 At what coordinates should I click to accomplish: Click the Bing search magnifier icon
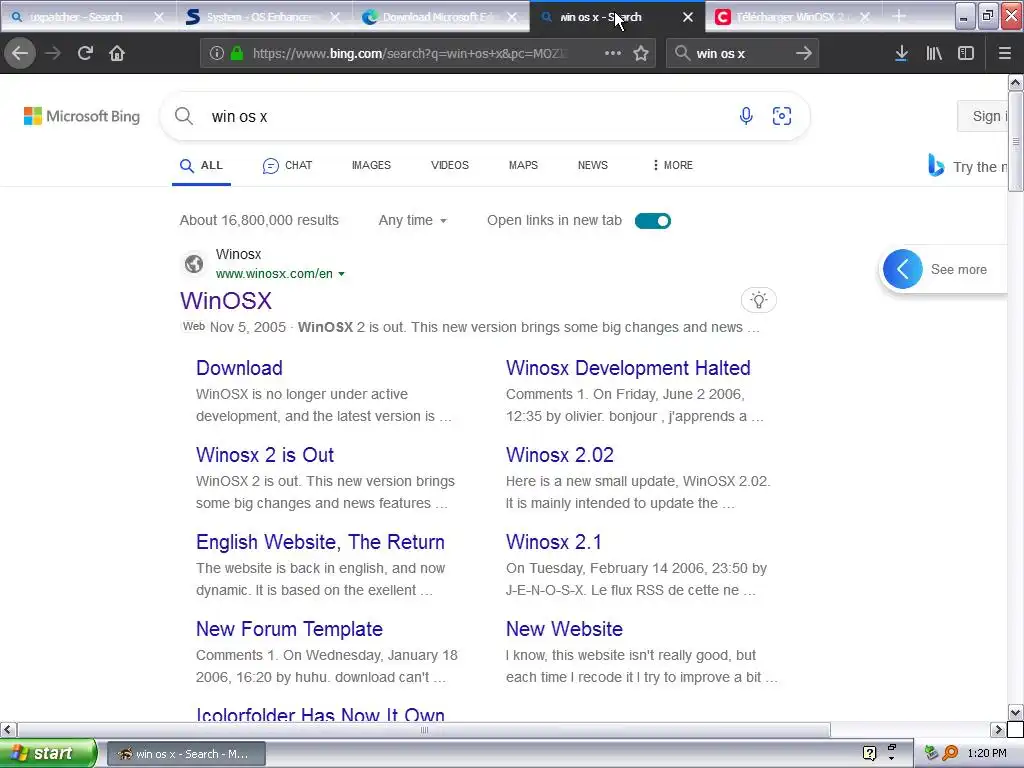coord(184,116)
